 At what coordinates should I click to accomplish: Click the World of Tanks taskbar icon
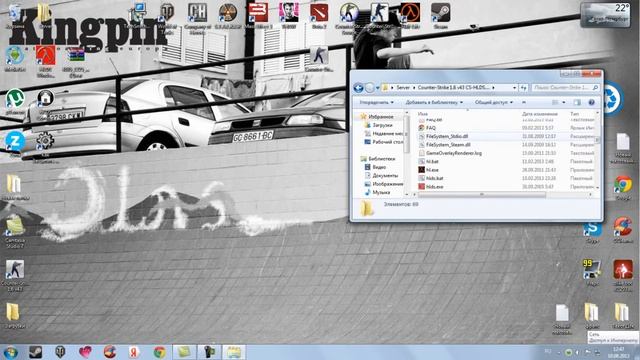[60, 352]
